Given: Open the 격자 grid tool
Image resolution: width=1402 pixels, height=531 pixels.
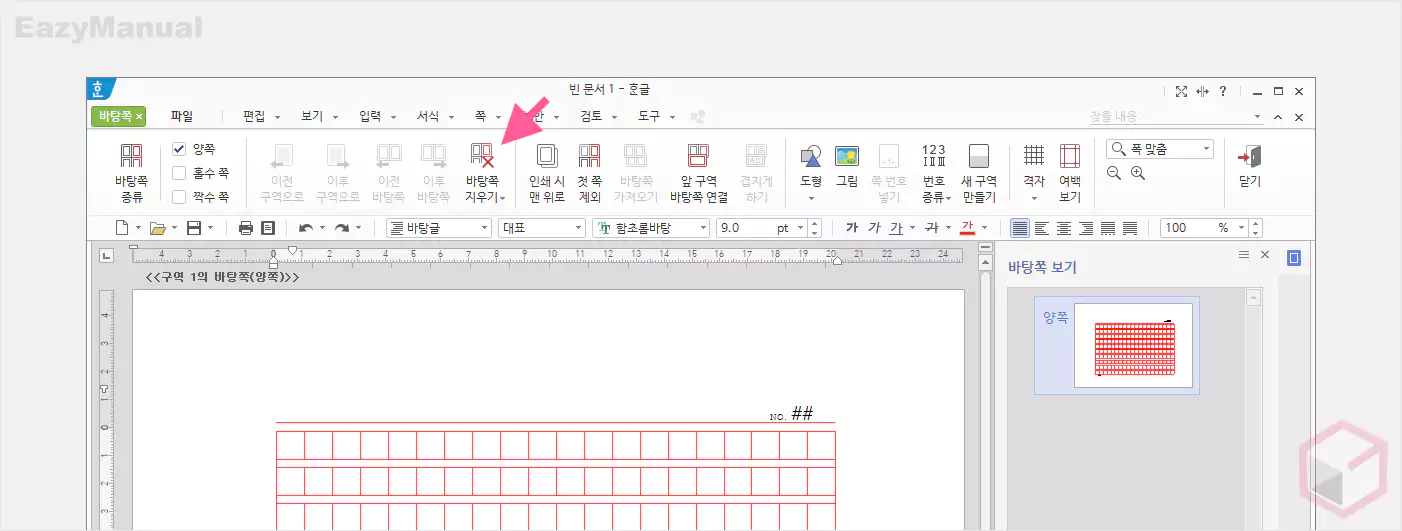Looking at the screenshot, I should [x=1034, y=172].
